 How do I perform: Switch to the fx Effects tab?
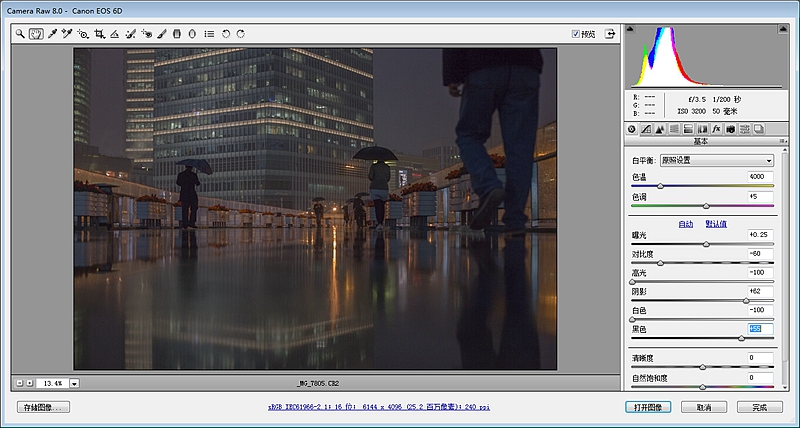716,129
